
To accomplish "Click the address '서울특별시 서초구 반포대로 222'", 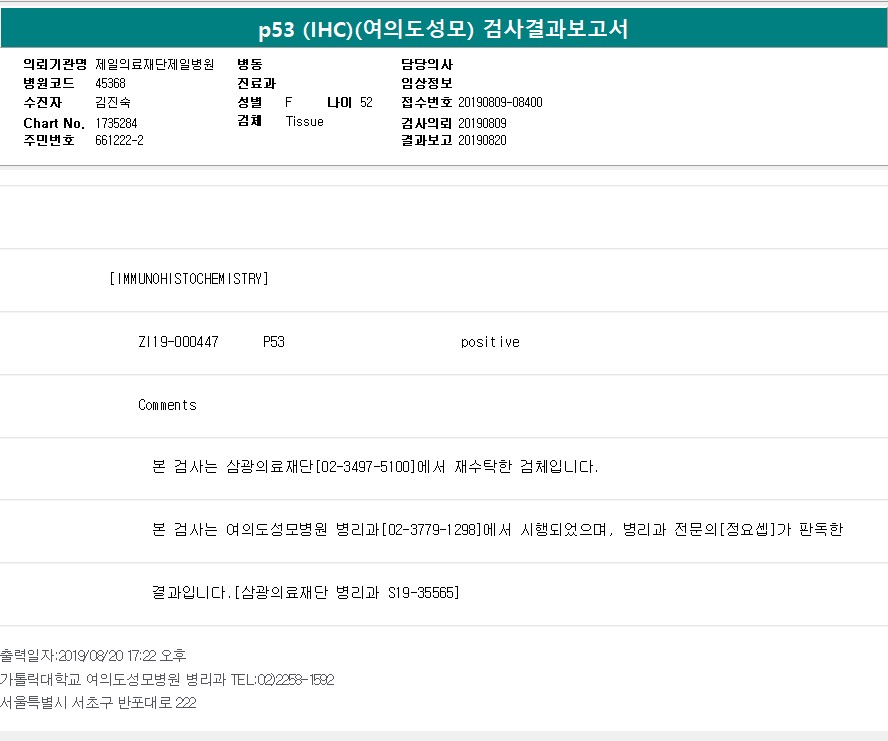I will pyautogui.click(x=99, y=703).
